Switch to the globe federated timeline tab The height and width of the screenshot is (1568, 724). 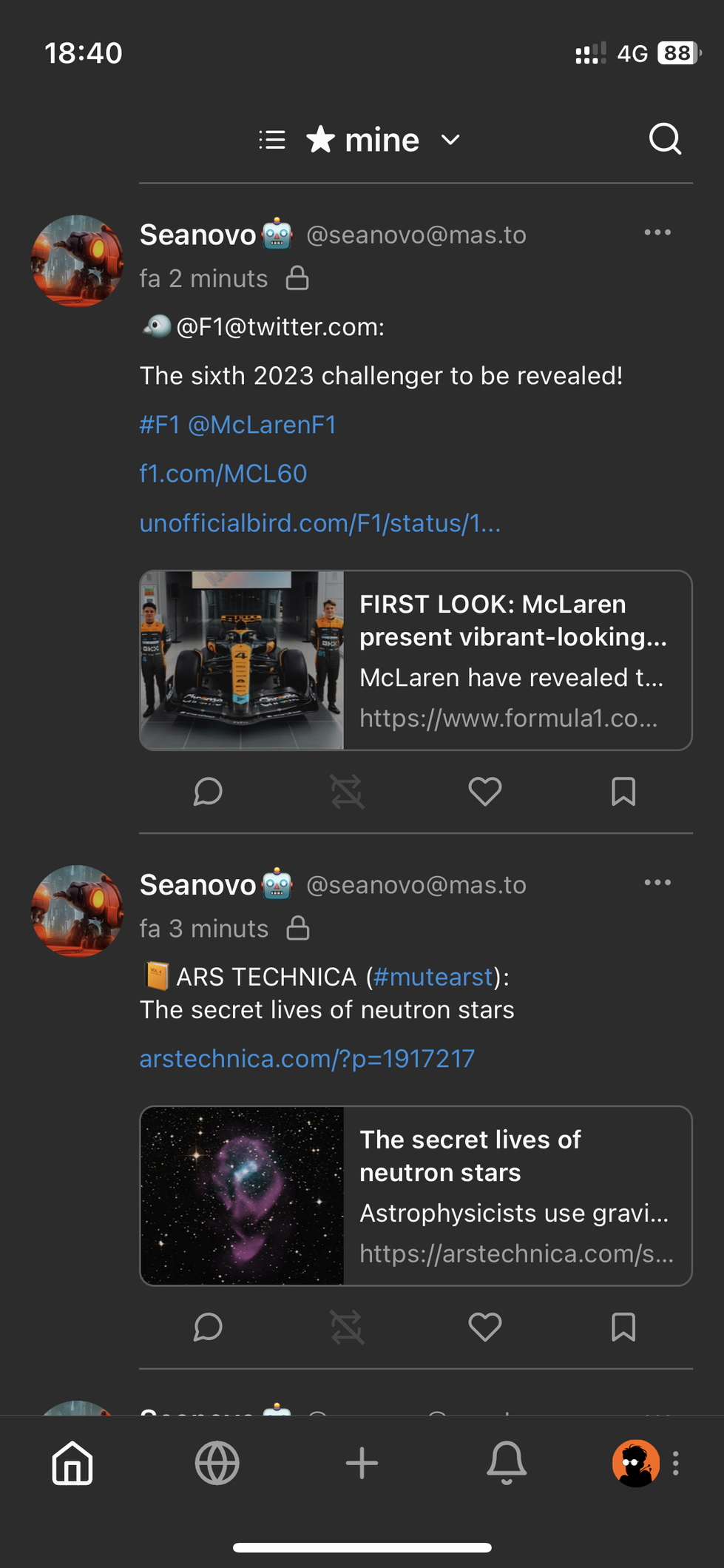coord(217,1463)
